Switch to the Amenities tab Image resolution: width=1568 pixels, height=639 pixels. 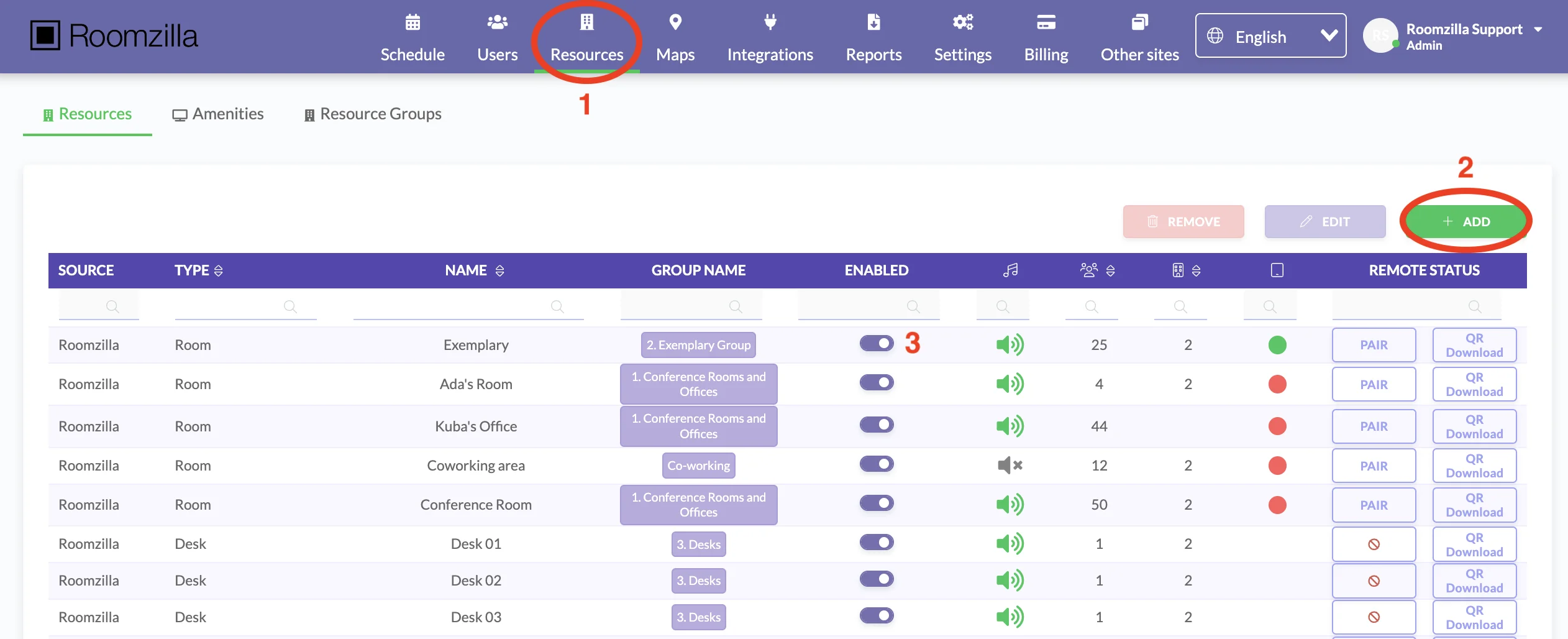point(218,114)
